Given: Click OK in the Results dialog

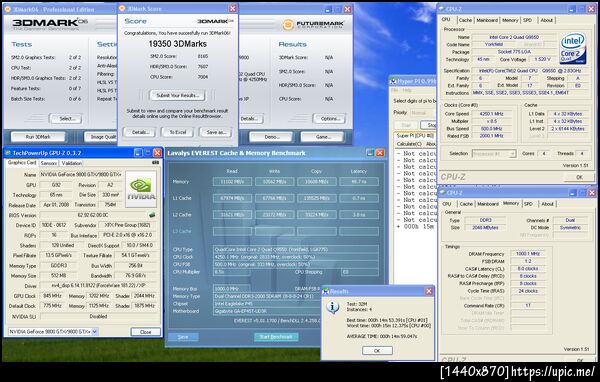Looking at the screenshot, I should [377, 351].
